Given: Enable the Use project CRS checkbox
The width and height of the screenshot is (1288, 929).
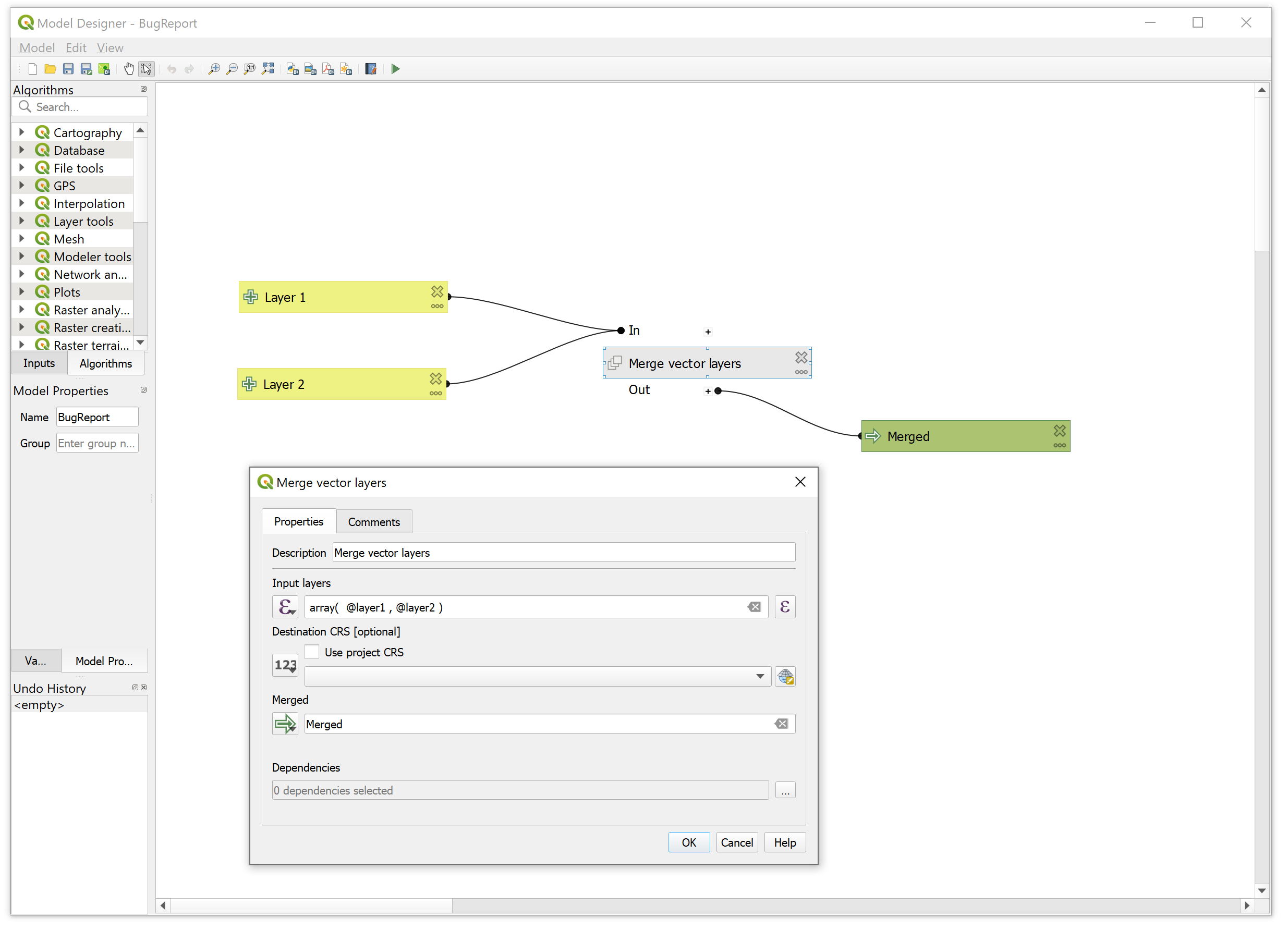Looking at the screenshot, I should pos(312,651).
